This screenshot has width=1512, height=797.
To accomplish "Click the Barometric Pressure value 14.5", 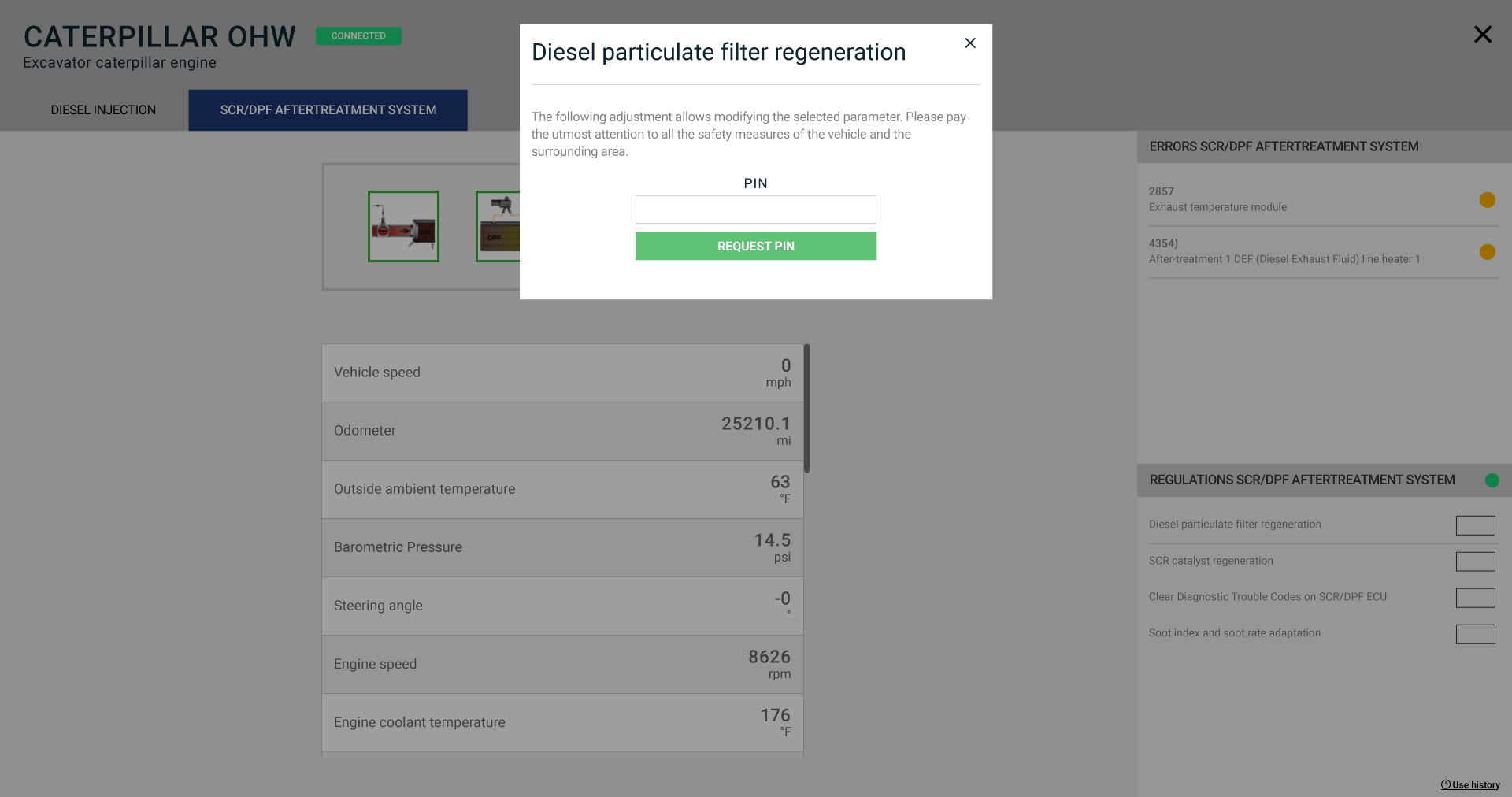I will click(773, 540).
